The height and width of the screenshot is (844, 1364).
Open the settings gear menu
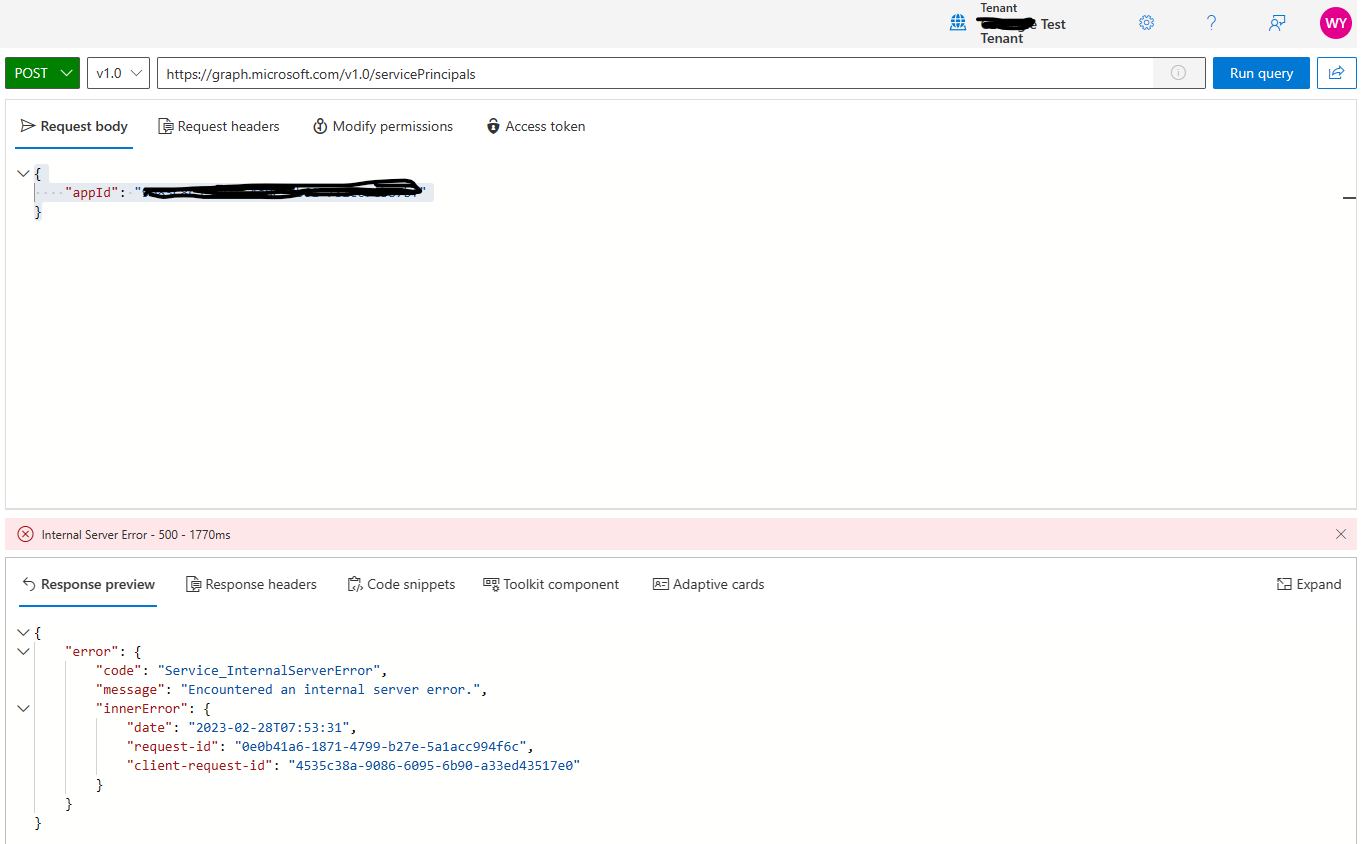pyautogui.click(x=1146, y=22)
